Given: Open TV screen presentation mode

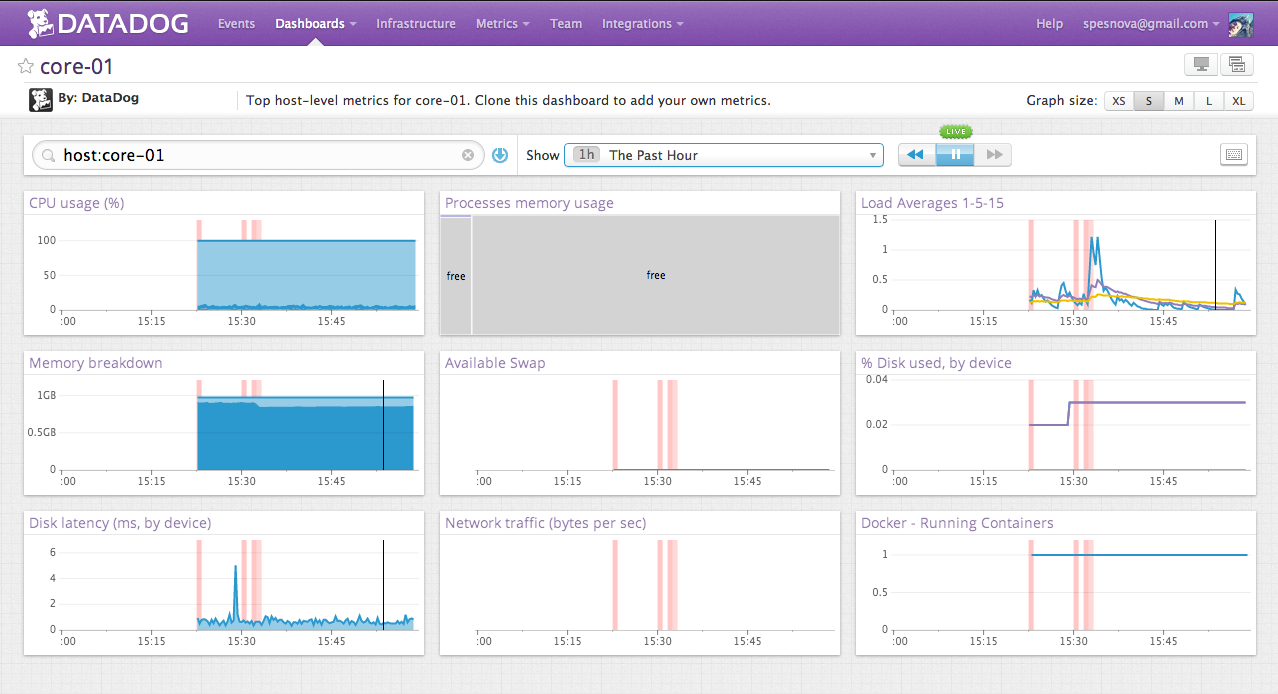Looking at the screenshot, I should (x=1199, y=63).
